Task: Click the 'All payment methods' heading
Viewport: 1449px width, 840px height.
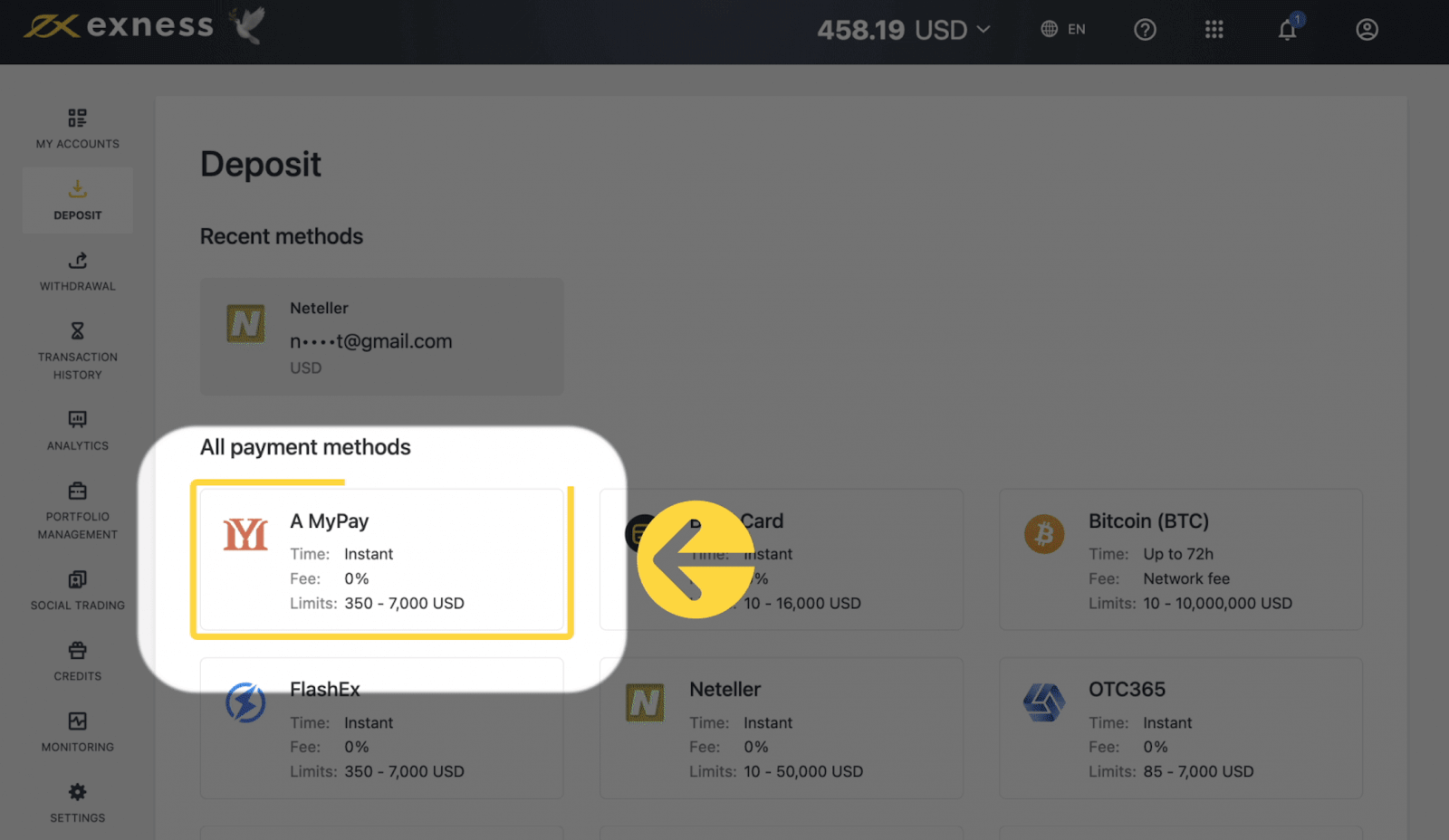Action: pos(305,447)
